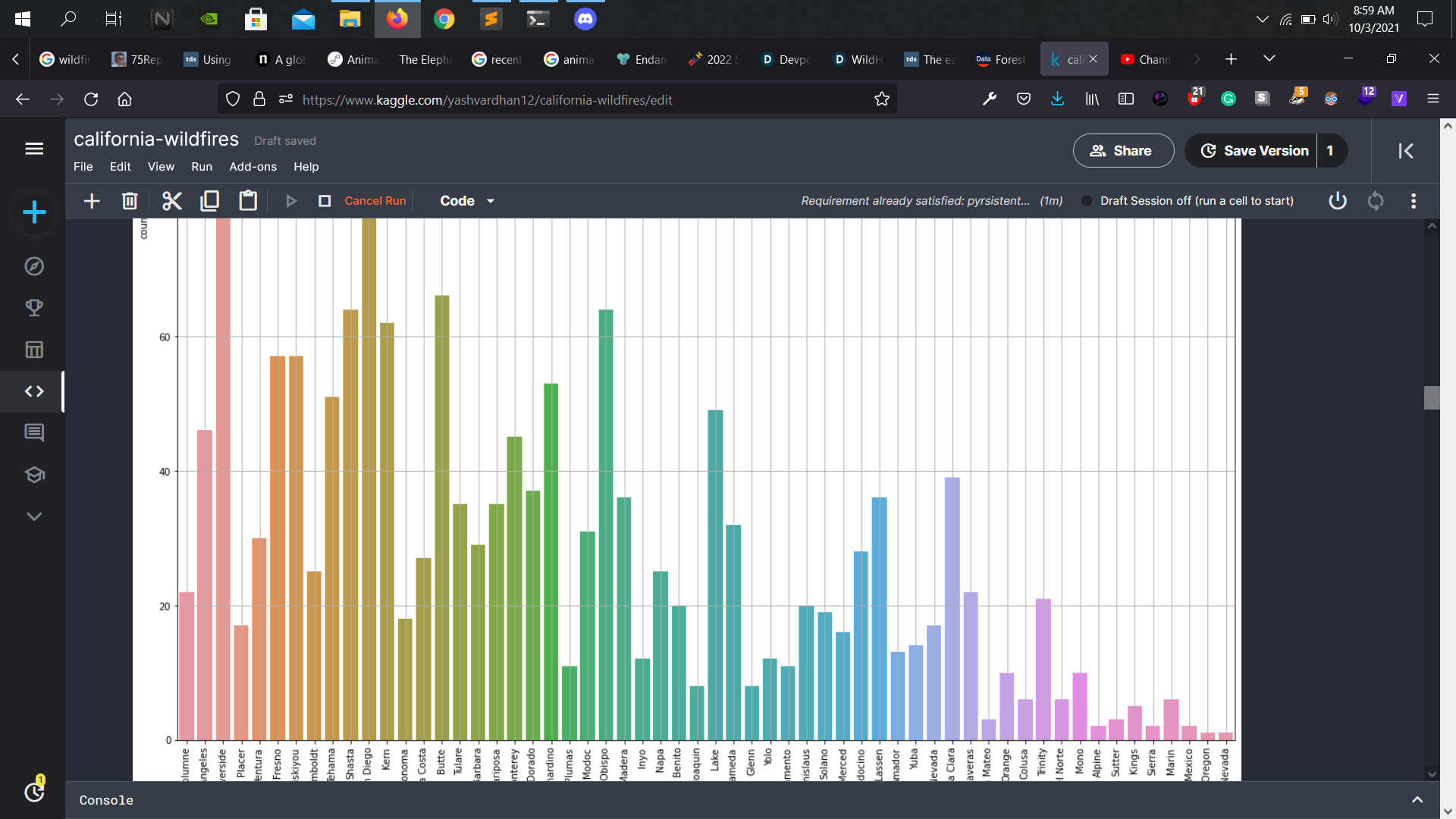Collapse the right side panel arrow
Screen dimensions: 1456x819
[x=1406, y=151]
